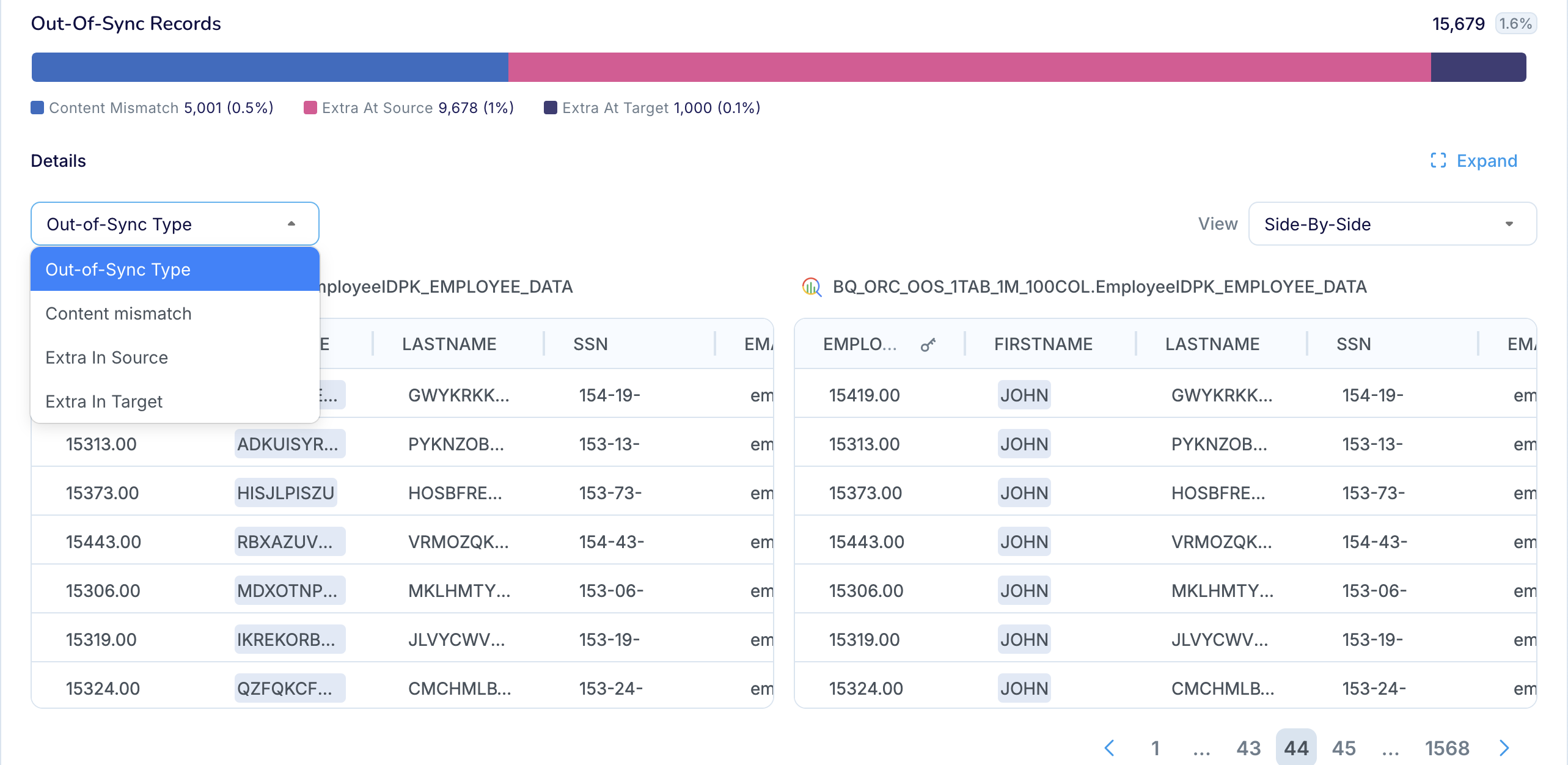Select Content mismatch from the dropdown list
This screenshot has width=1568, height=765.
tap(118, 313)
